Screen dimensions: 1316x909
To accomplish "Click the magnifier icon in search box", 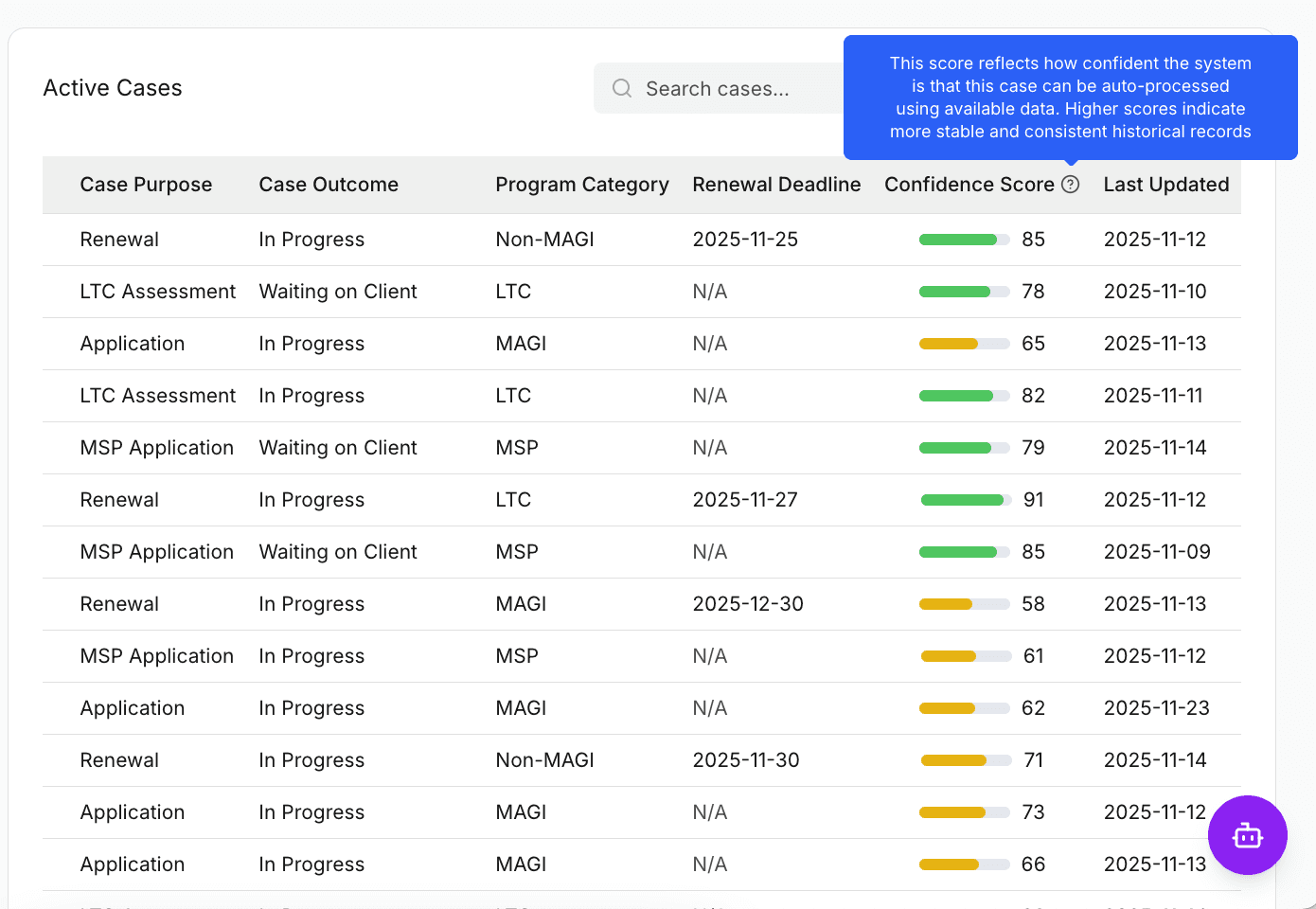I will click(622, 88).
